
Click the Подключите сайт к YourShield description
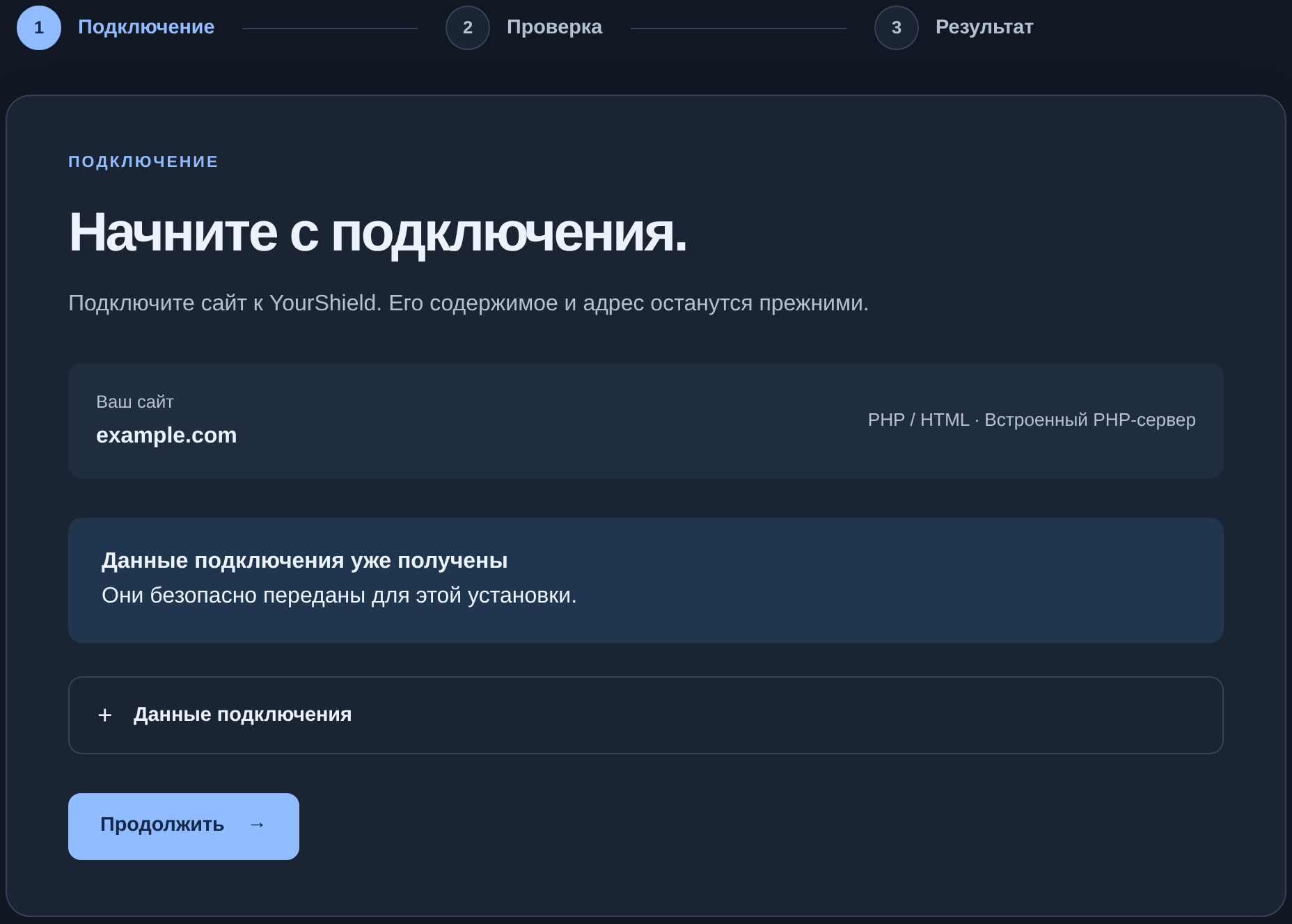(x=468, y=303)
